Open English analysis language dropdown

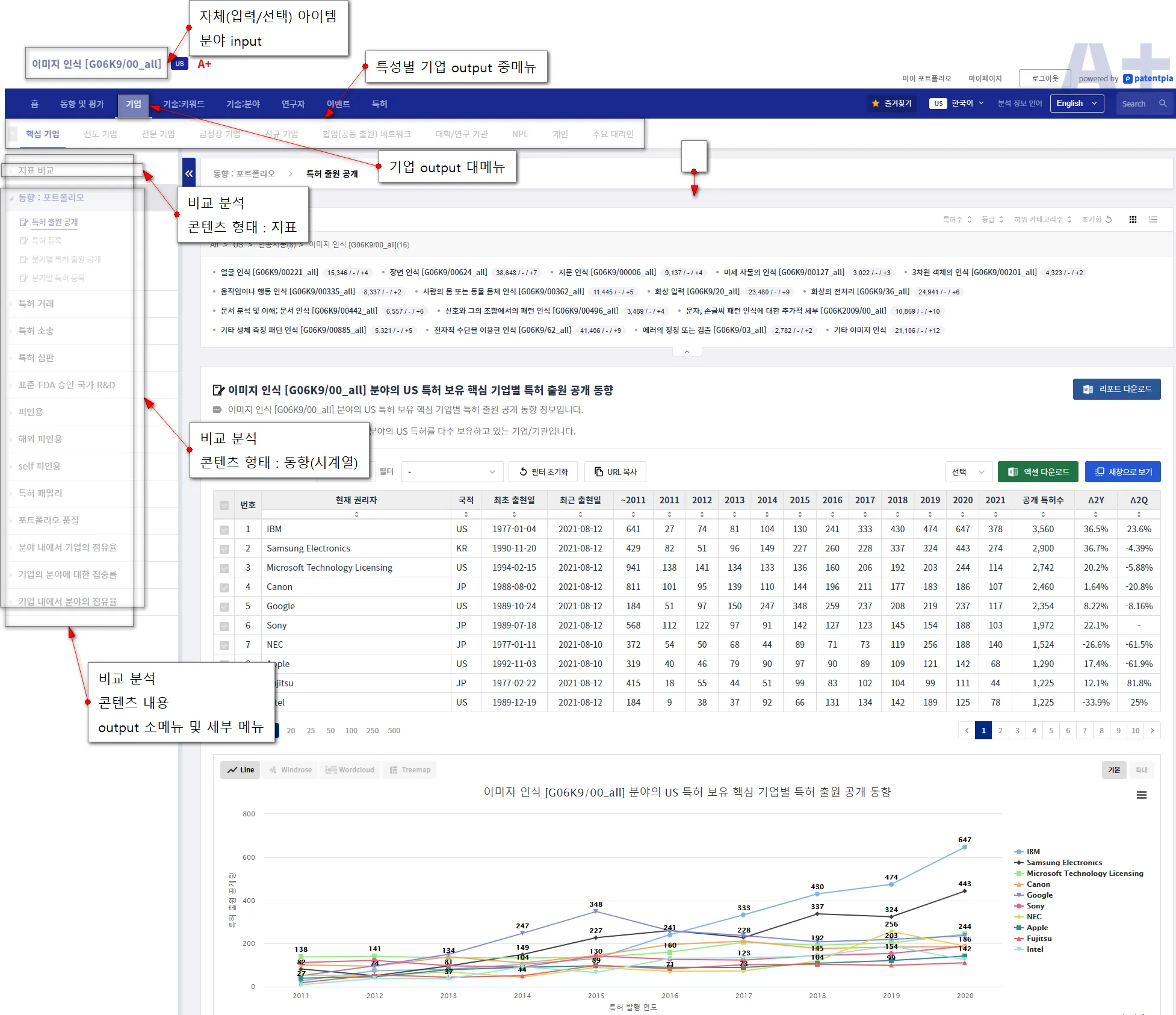pyautogui.click(x=1076, y=104)
